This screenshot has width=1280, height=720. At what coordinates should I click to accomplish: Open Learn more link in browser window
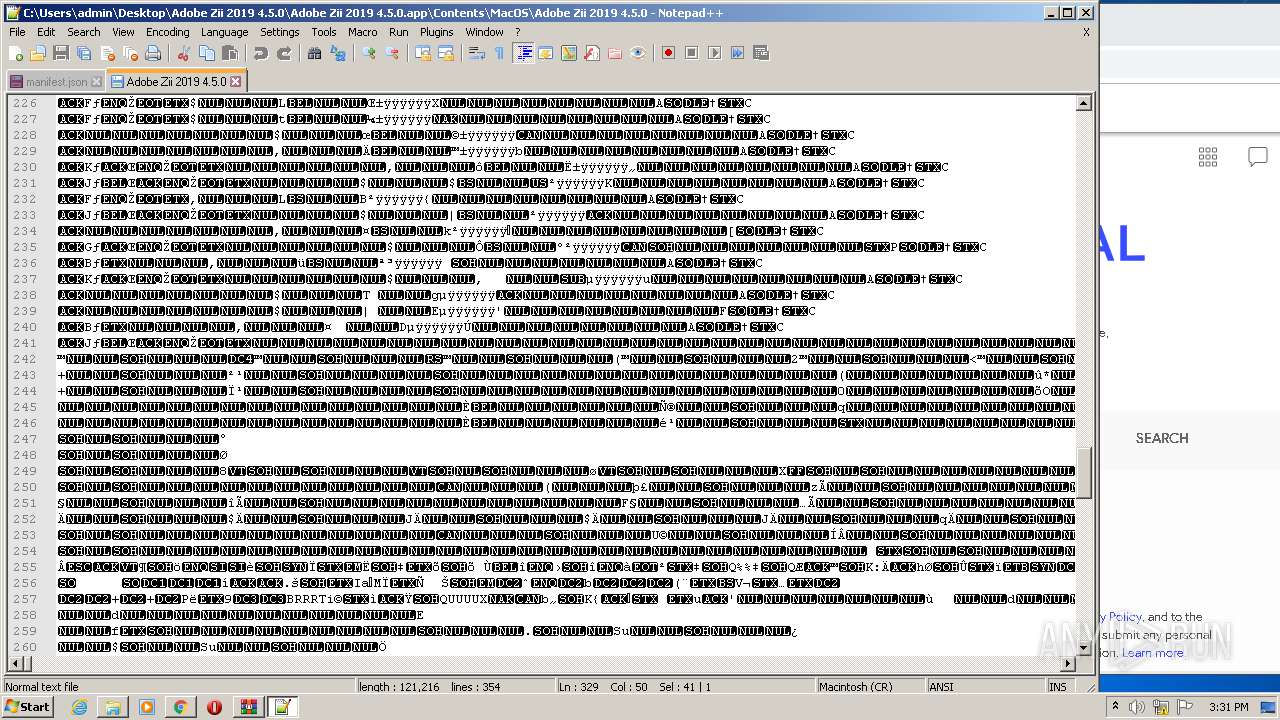(1152, 653)
